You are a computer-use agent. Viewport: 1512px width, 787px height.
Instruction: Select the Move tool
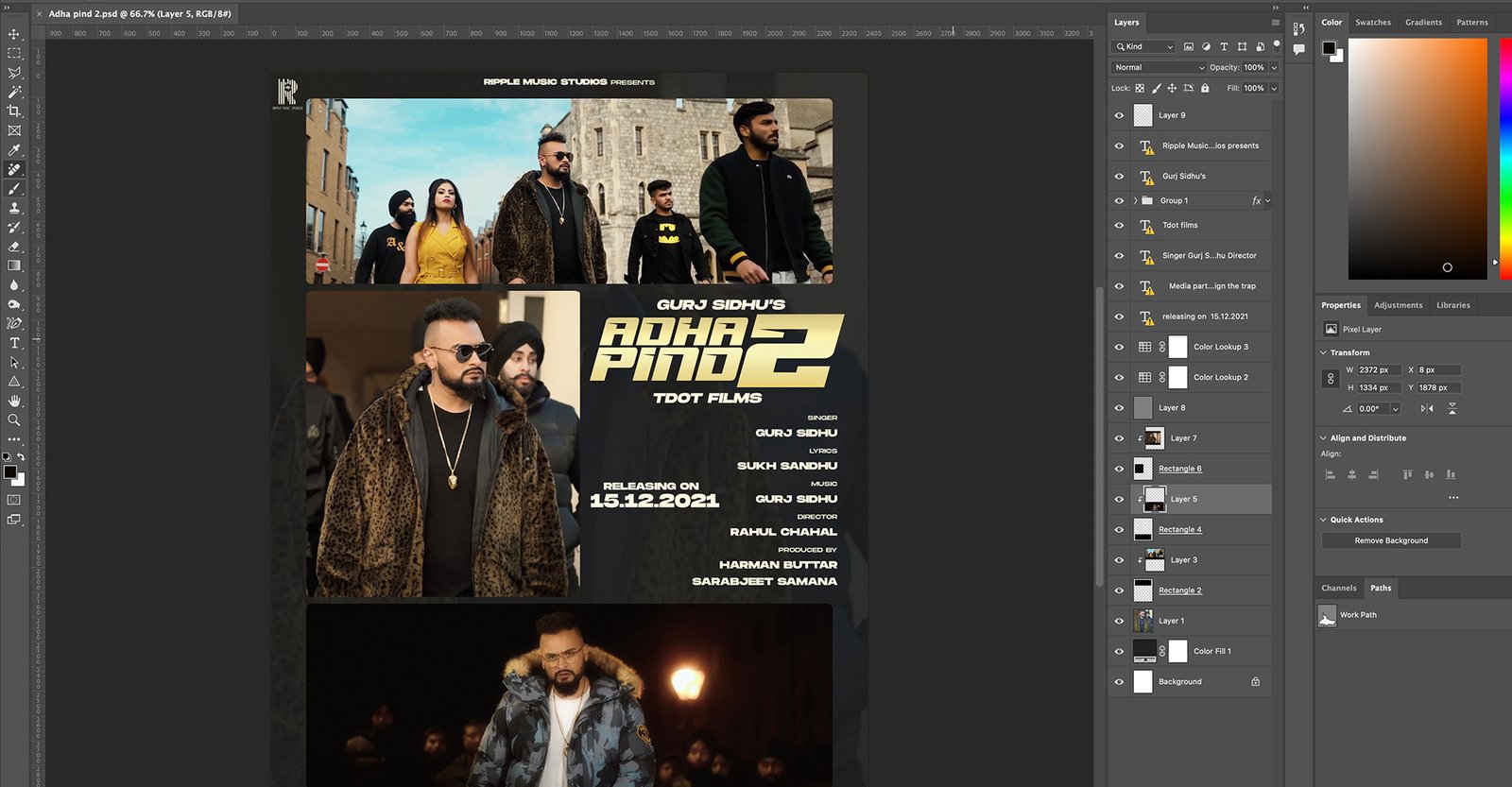click(14, 34)
